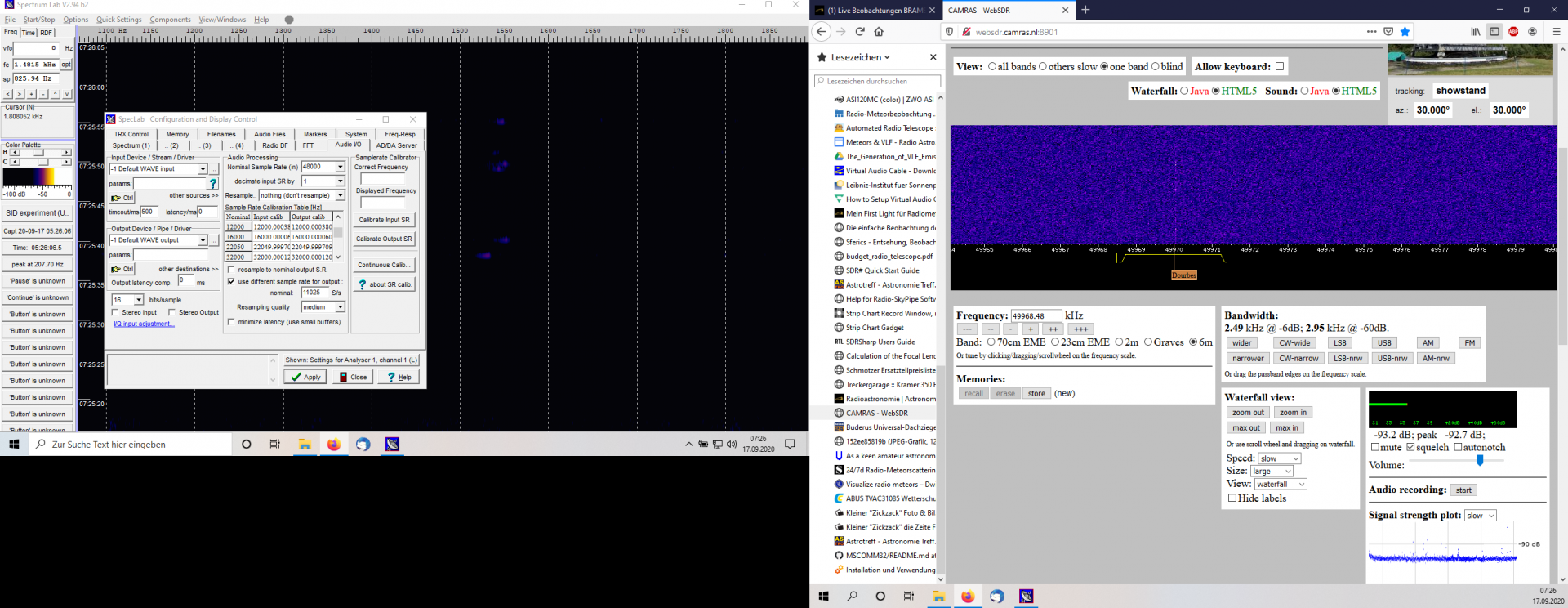Open Firefox page actions (three dots)
The image size is (1568, 608).
(1371, 32)
